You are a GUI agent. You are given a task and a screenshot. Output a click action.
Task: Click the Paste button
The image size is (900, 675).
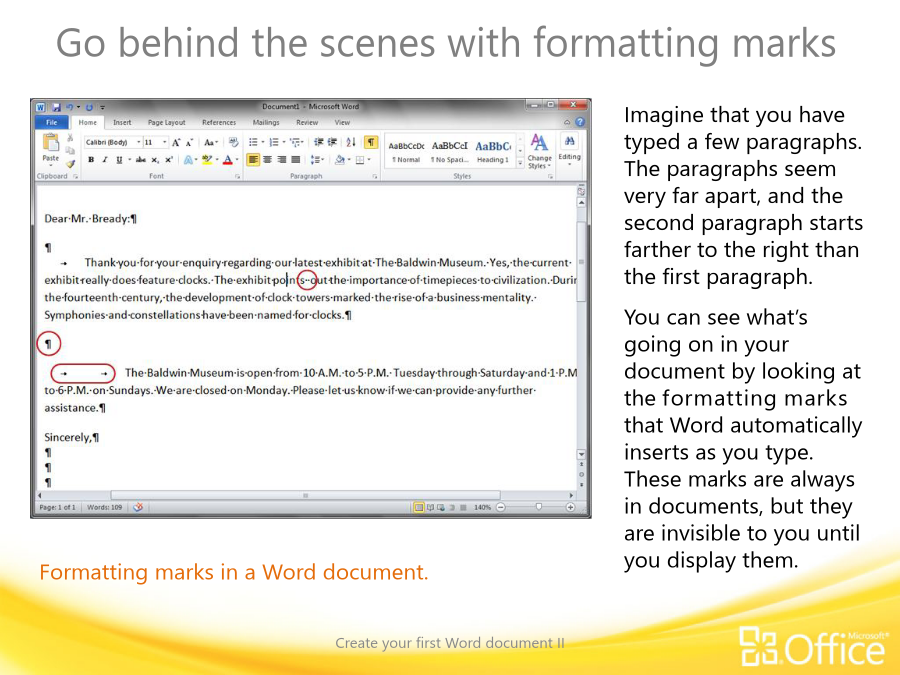(x=51, y=148)
